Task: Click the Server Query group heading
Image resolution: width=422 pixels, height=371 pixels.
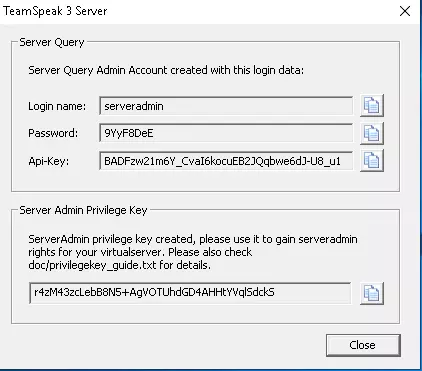Action: click(52, 43)
